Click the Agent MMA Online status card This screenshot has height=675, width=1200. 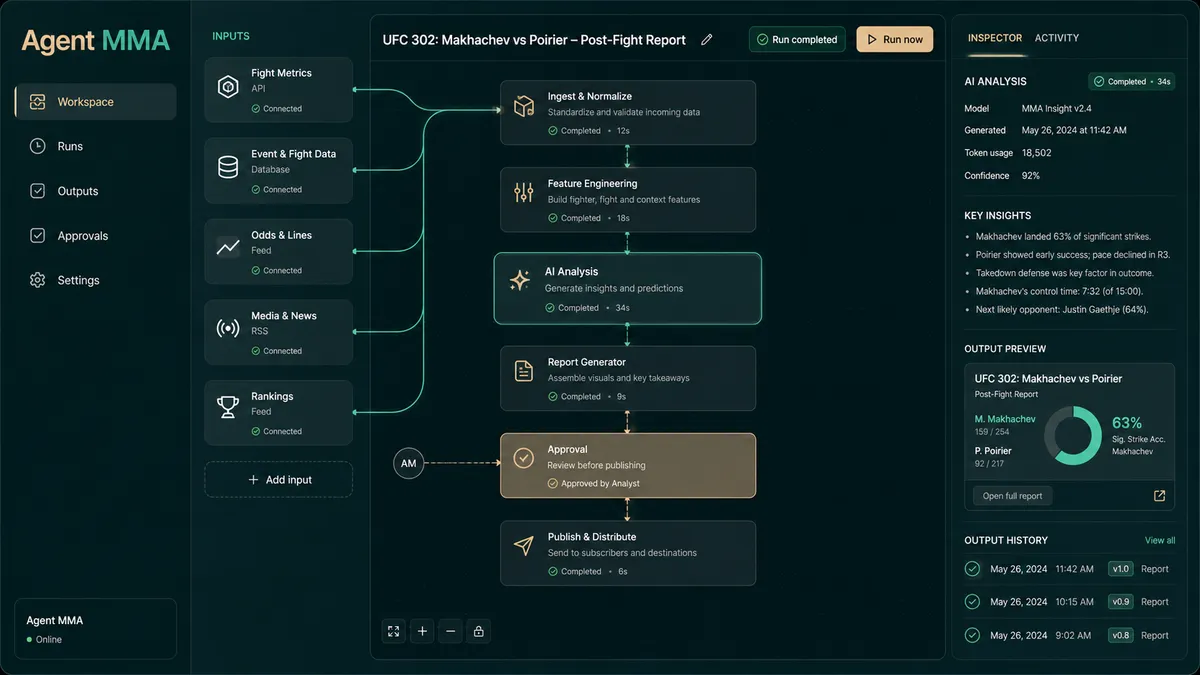pos(95,629)
